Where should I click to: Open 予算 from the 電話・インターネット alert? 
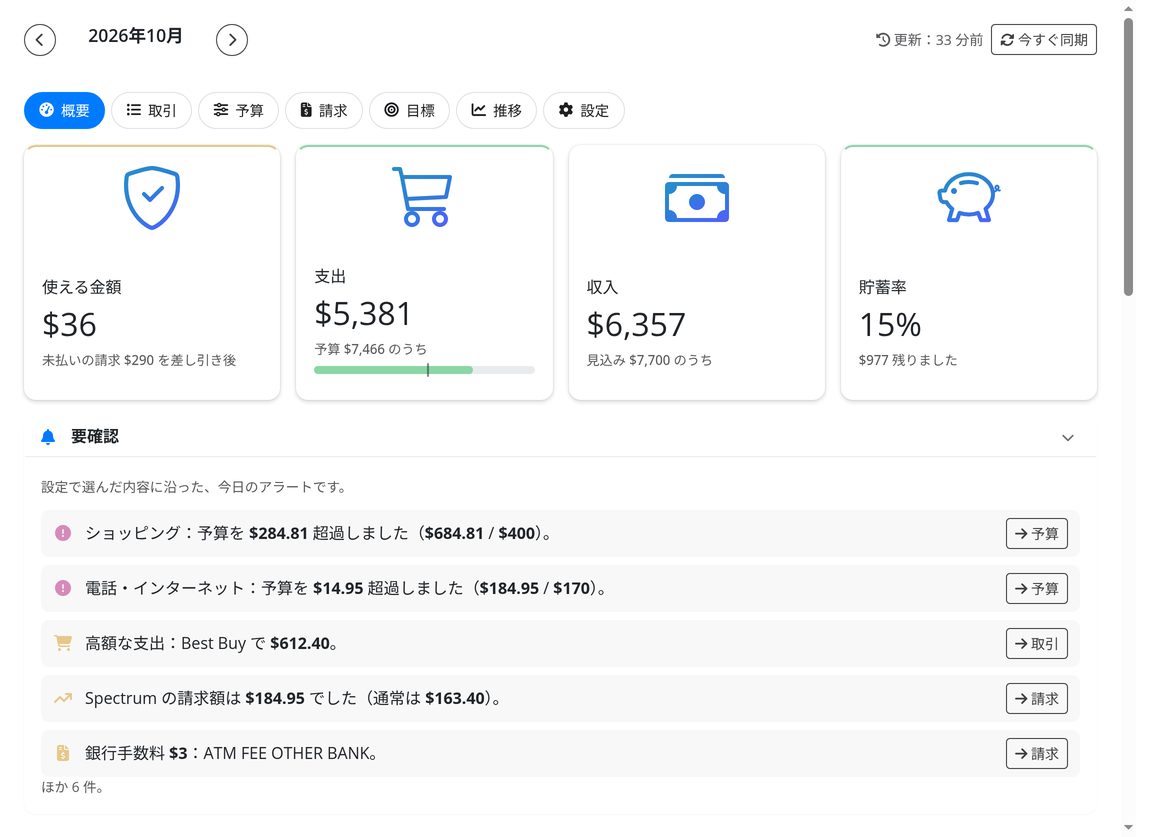coord(1036,588)
